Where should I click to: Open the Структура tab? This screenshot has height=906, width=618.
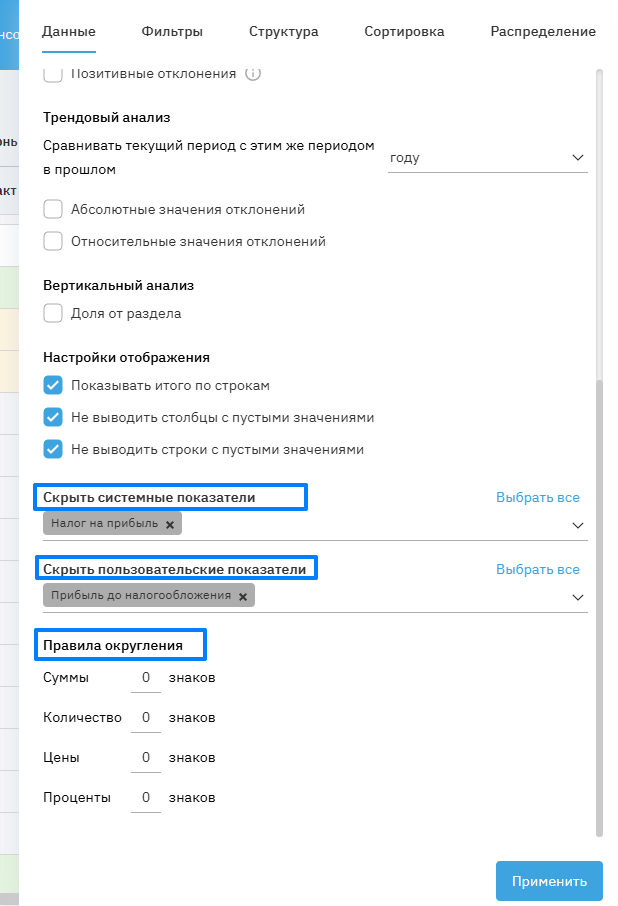pyautogui.click(x=284, y=32)
